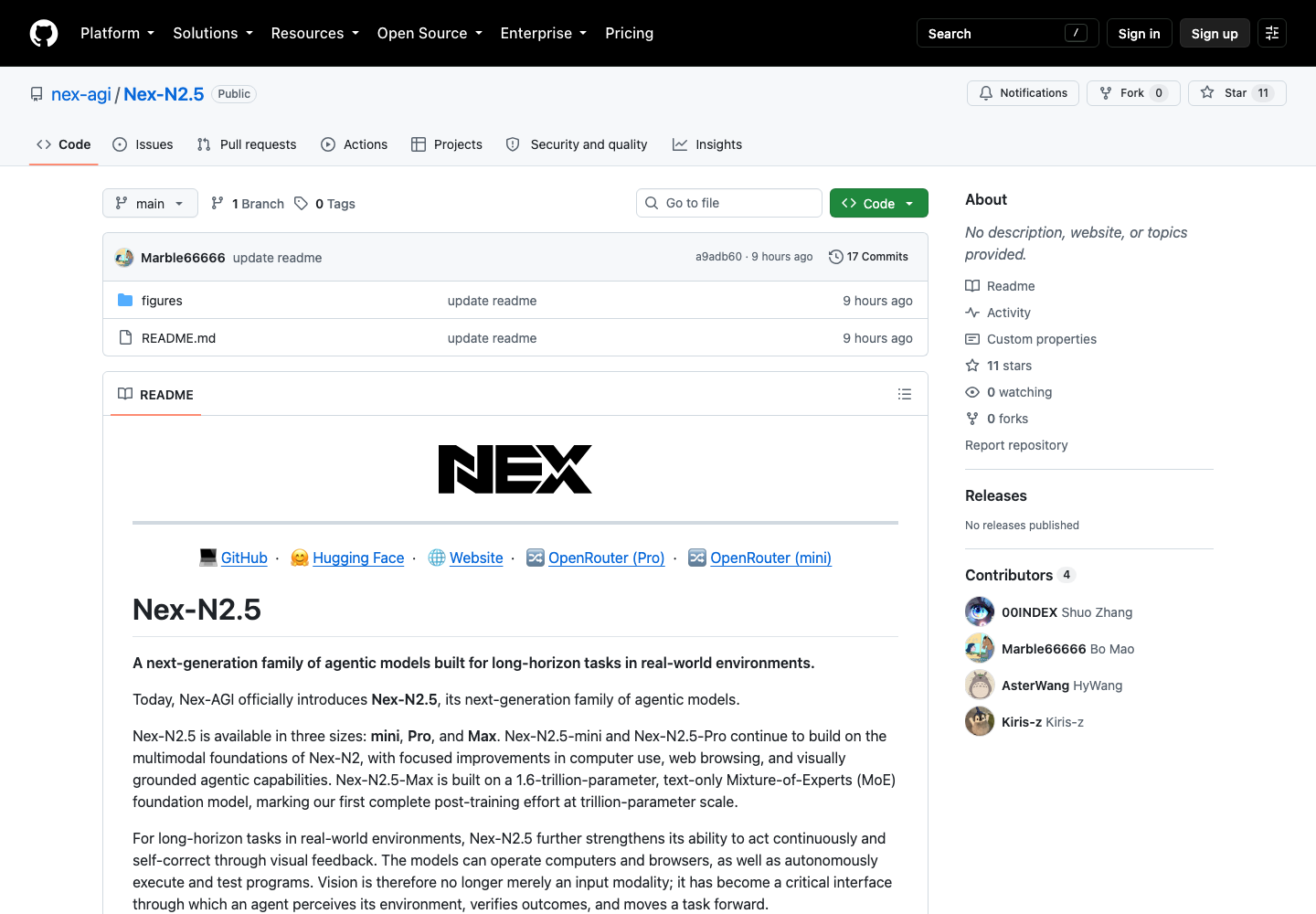Viewport: 1316px width, 914px height.
Task: Open Marble66666 avatar in commit bar
Action: pyautogui.click(x=124, y=258)
